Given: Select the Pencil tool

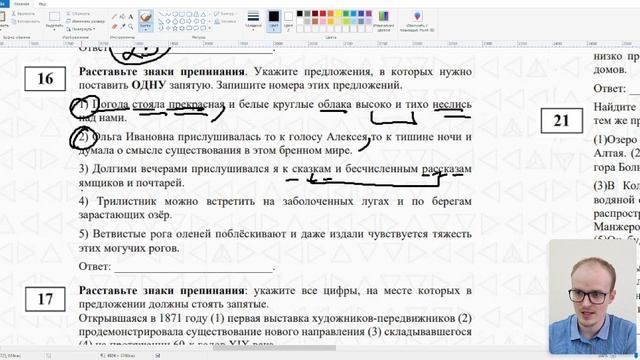Looking at the screenshot, I should pyautogui.click(x=115, y=17).
